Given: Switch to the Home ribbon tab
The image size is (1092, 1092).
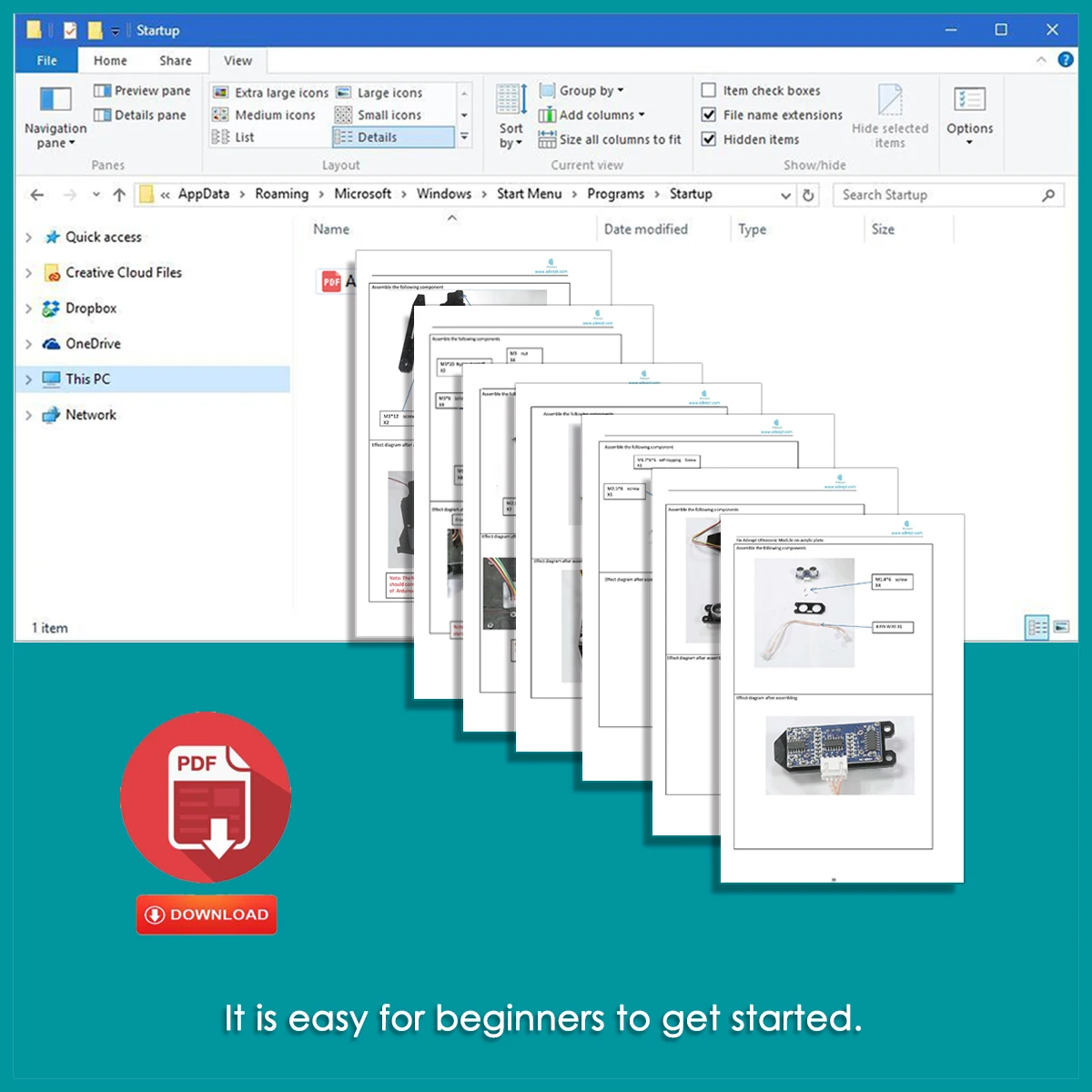Looking at the screenshot, I should [x=110, y=61].
